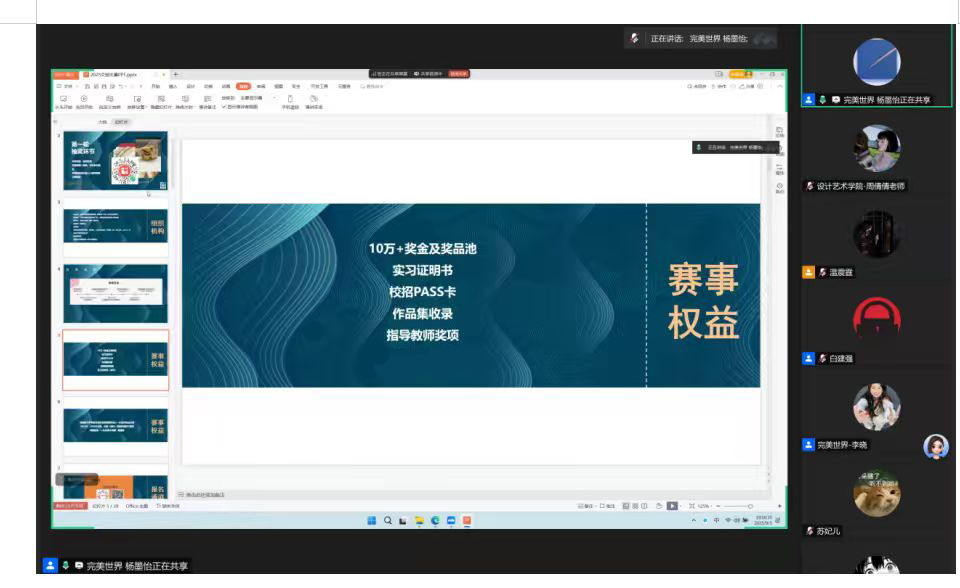
Task: Toggle the display presenter view checkbox
Action: coord(224,106)
